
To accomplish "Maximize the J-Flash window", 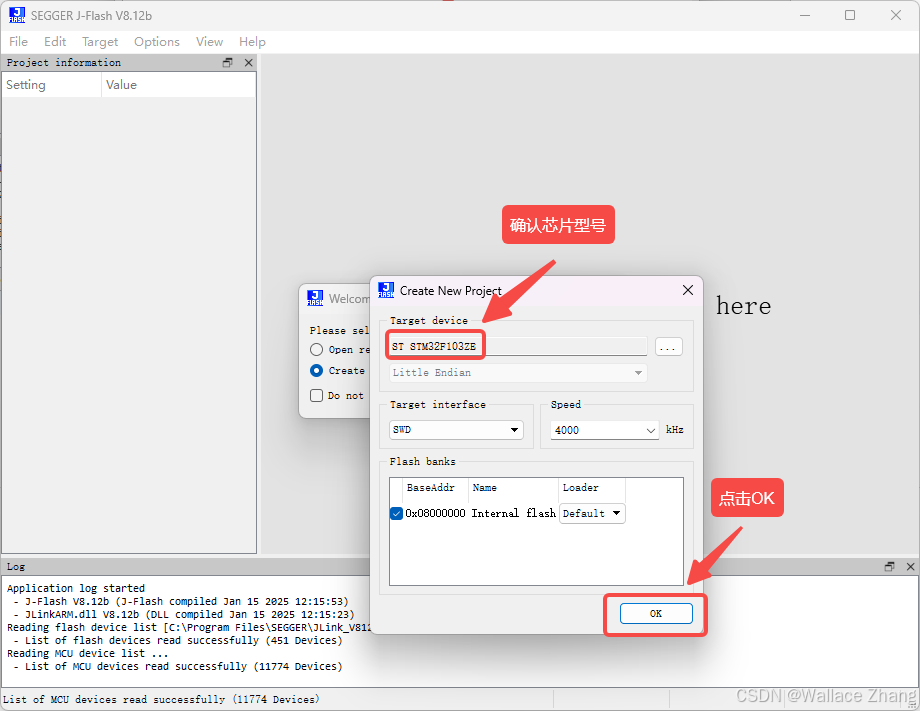I will (850, 15).
